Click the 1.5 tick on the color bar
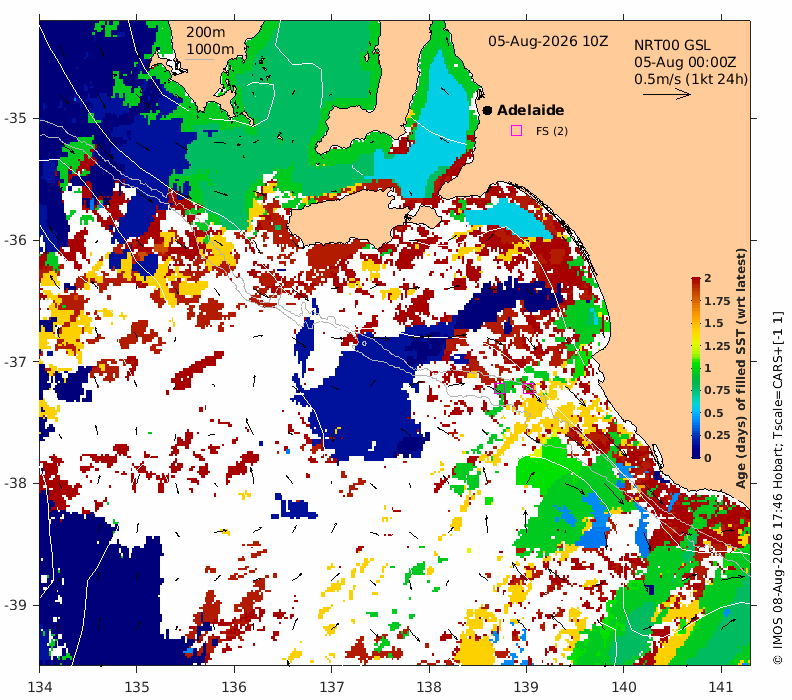Image resolution: width=792 pixels, height=700 pixels. [714, 323]
